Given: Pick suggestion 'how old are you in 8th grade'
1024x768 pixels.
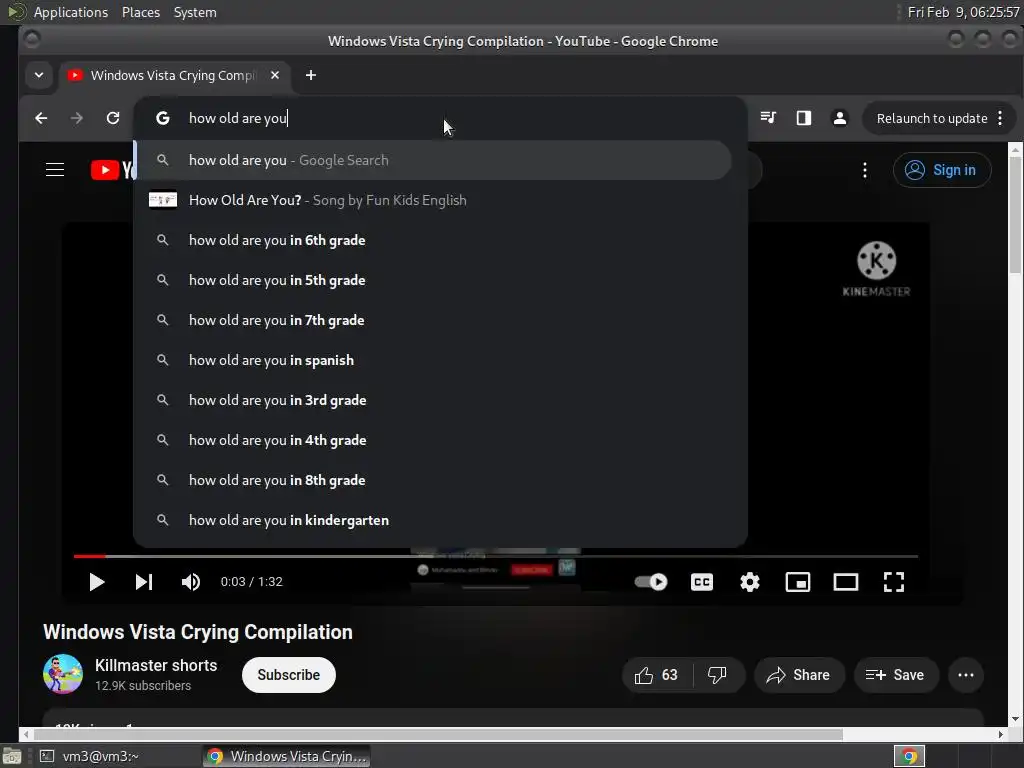Looking at the screenshot, I should pos(433,480).
